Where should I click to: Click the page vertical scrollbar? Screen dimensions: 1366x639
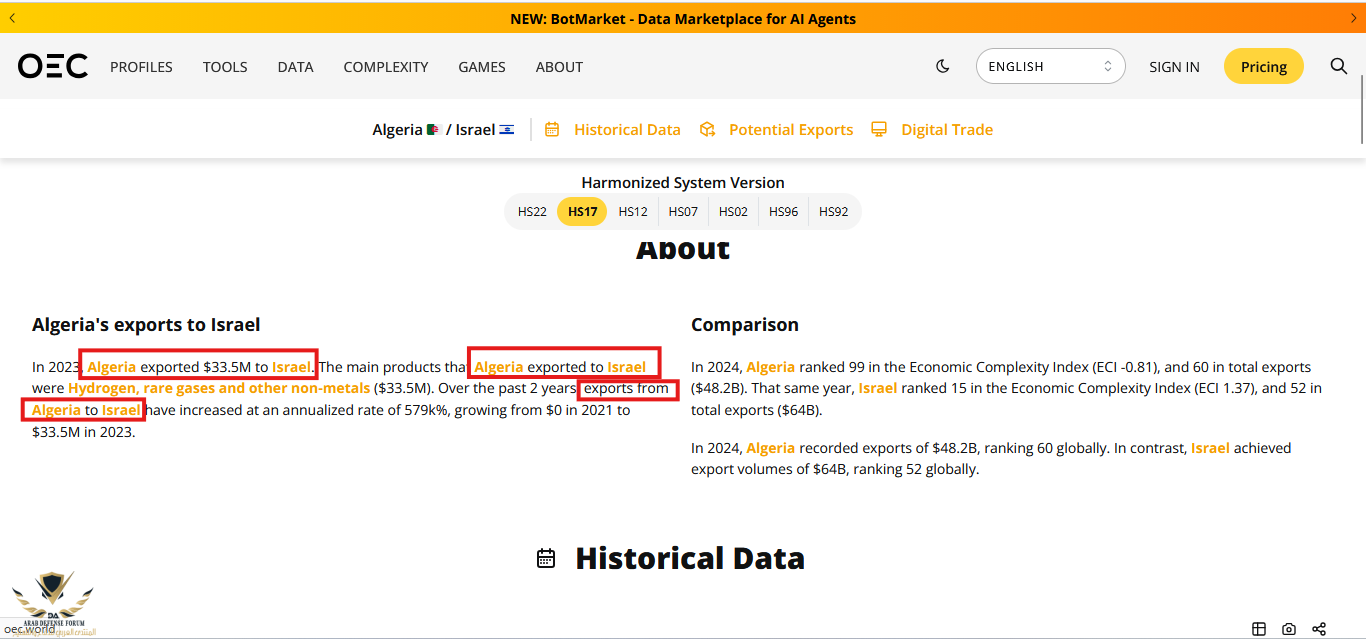click(x=1362, y=110)
